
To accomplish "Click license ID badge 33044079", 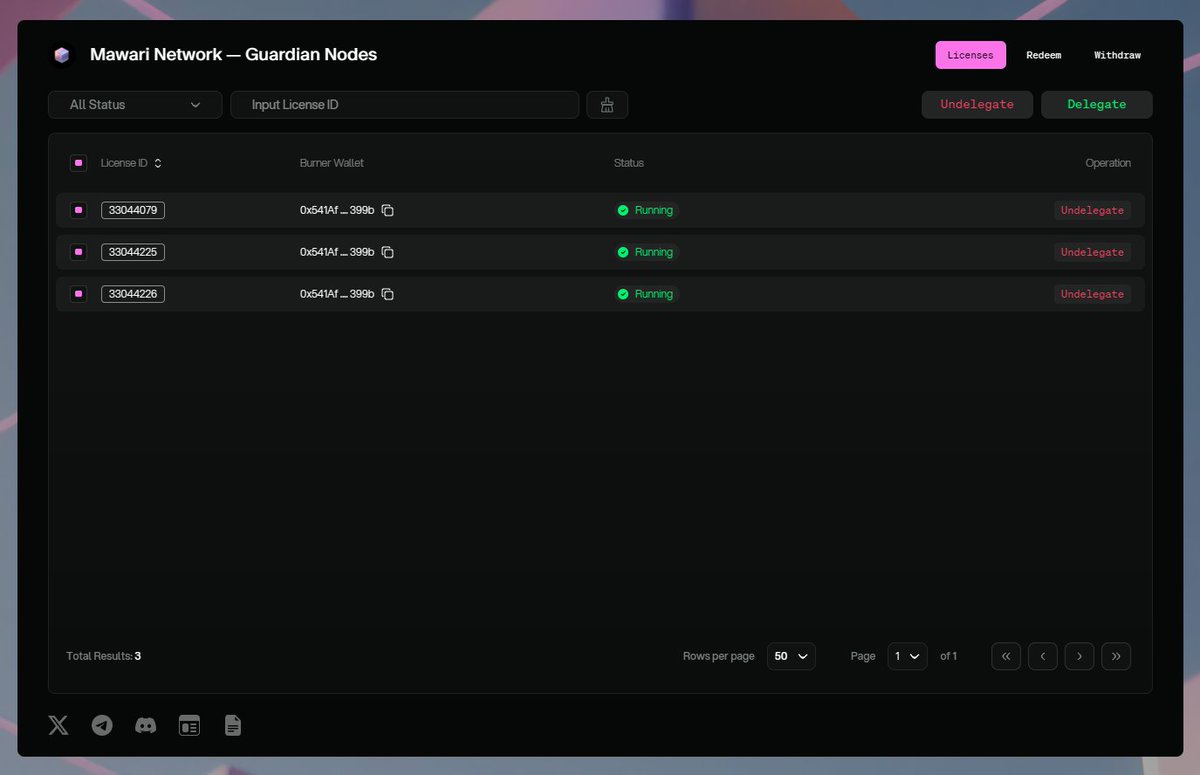I will [x=133, y=210].
